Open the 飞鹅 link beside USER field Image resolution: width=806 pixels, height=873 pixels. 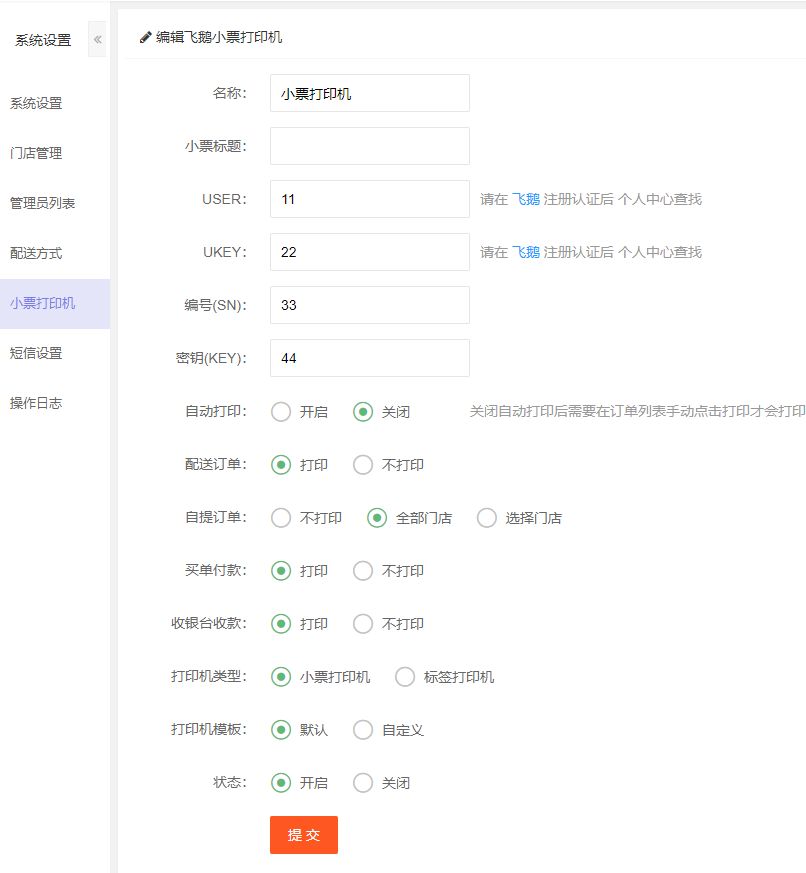[x=526, y=199]
